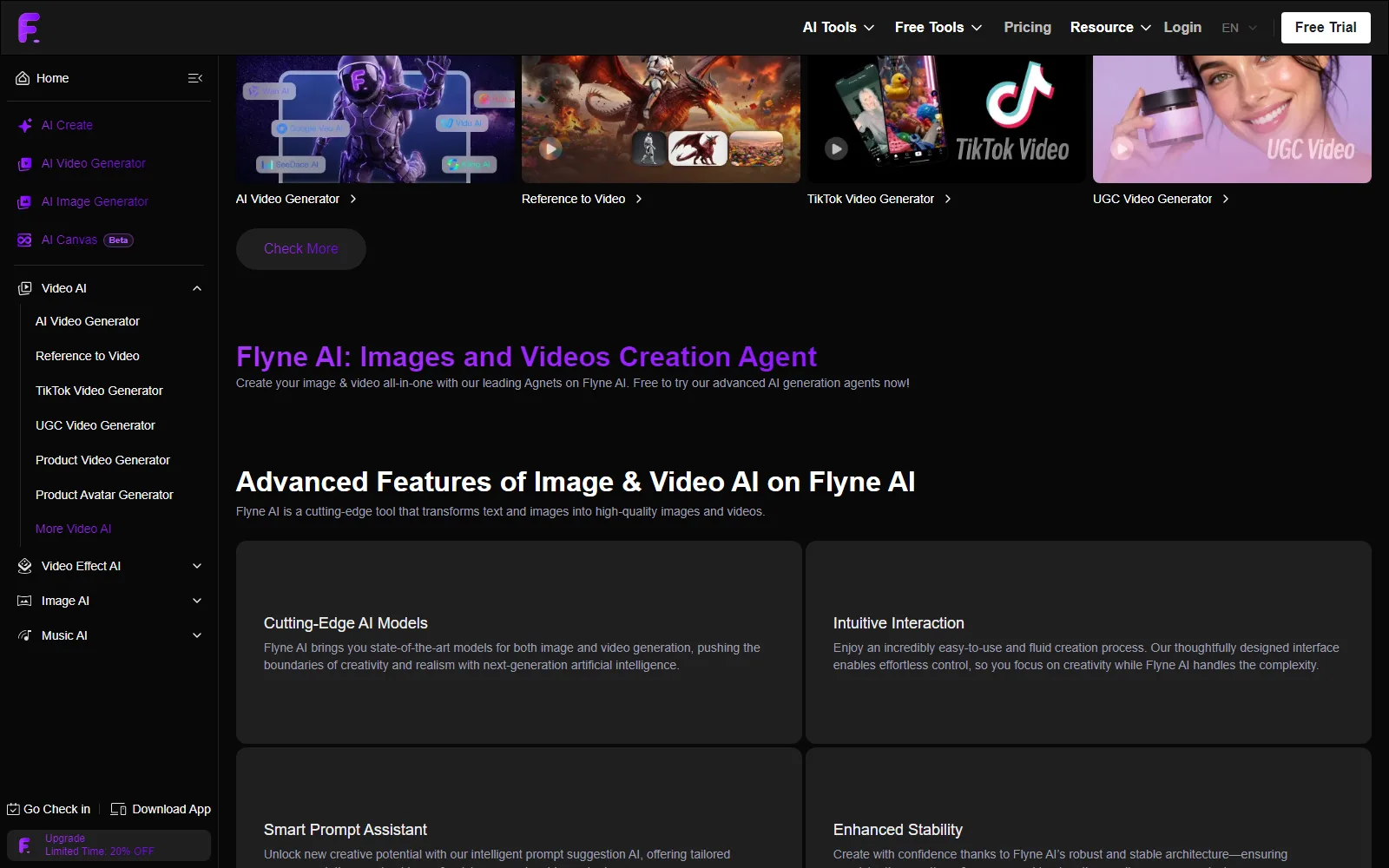Click the Cutting-Edge AI Models feature card
This screenshot has width=1389, height=868.
[x=519, y=642]
